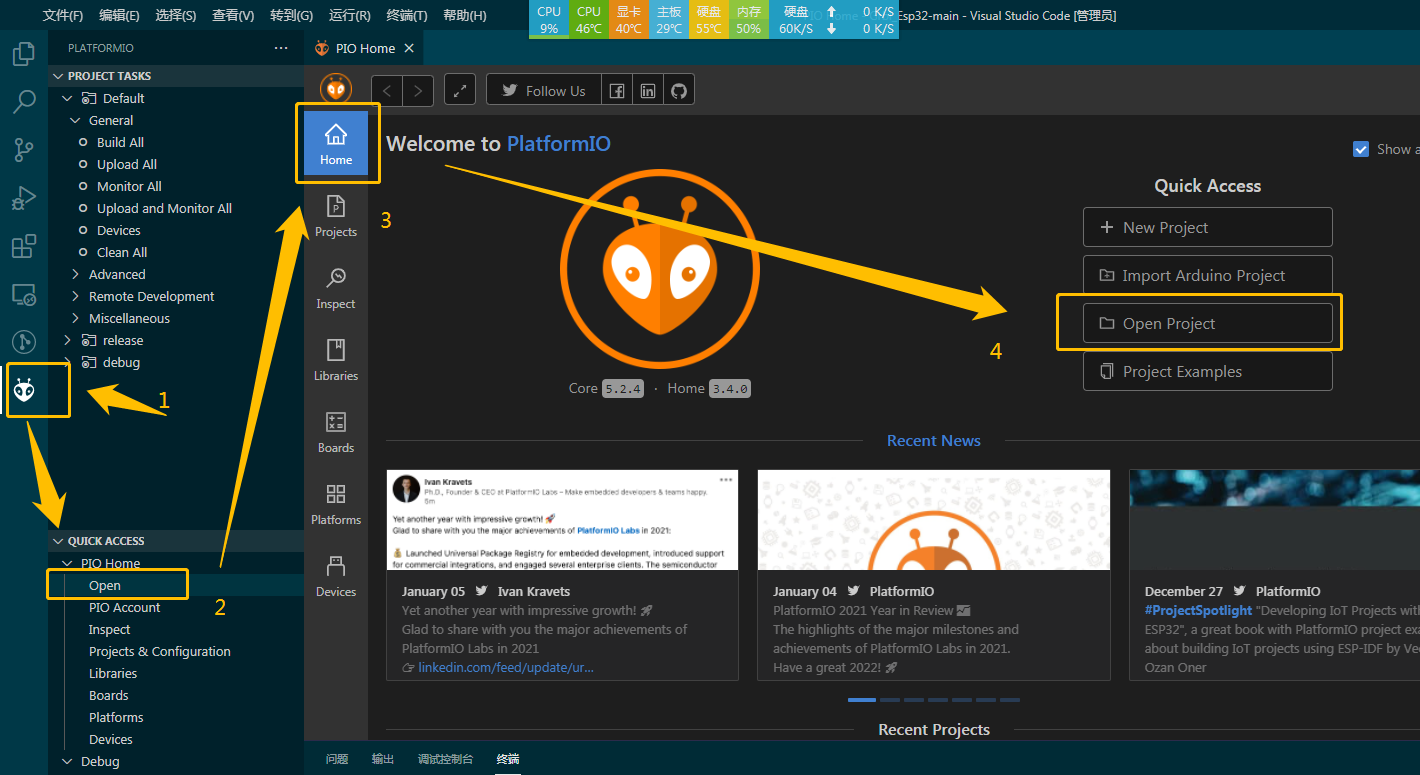Image resolution: width=1420 pixels, height=775 pixels.
Task: Open the Ivan Kravets news post image
Action: [x=562, y=520]
